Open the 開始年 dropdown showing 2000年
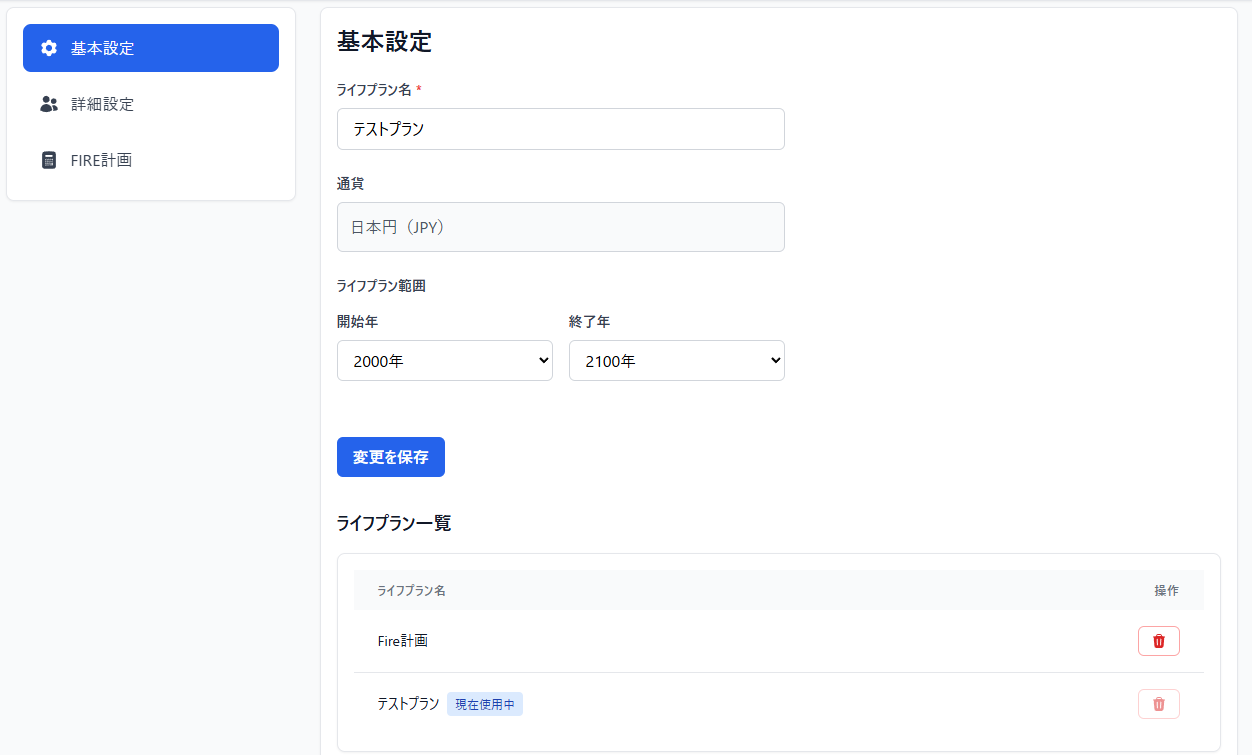 click(445, 361)
